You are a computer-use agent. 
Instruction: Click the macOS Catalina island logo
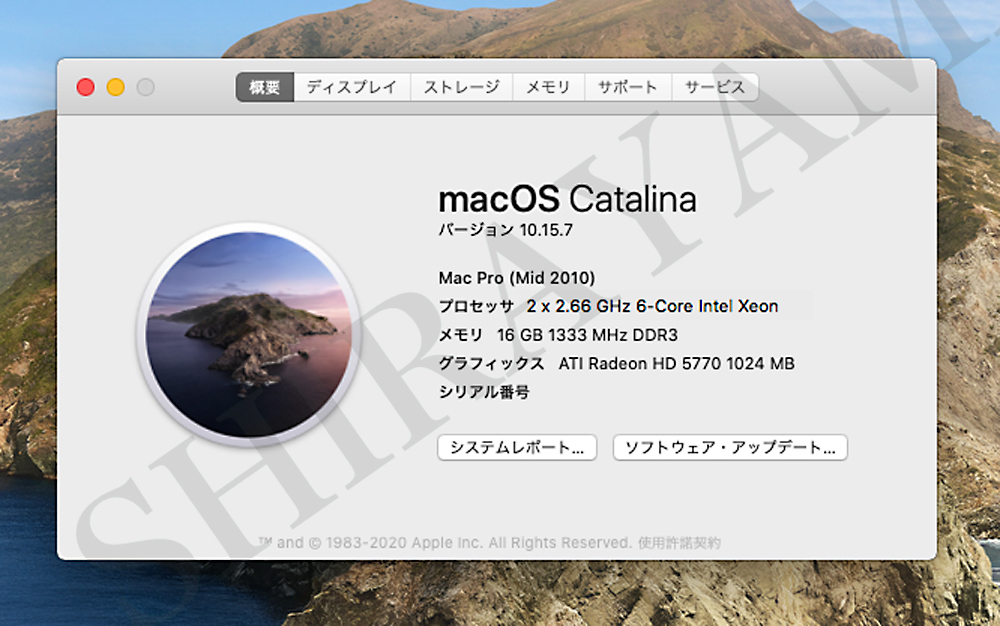(249, 334)
